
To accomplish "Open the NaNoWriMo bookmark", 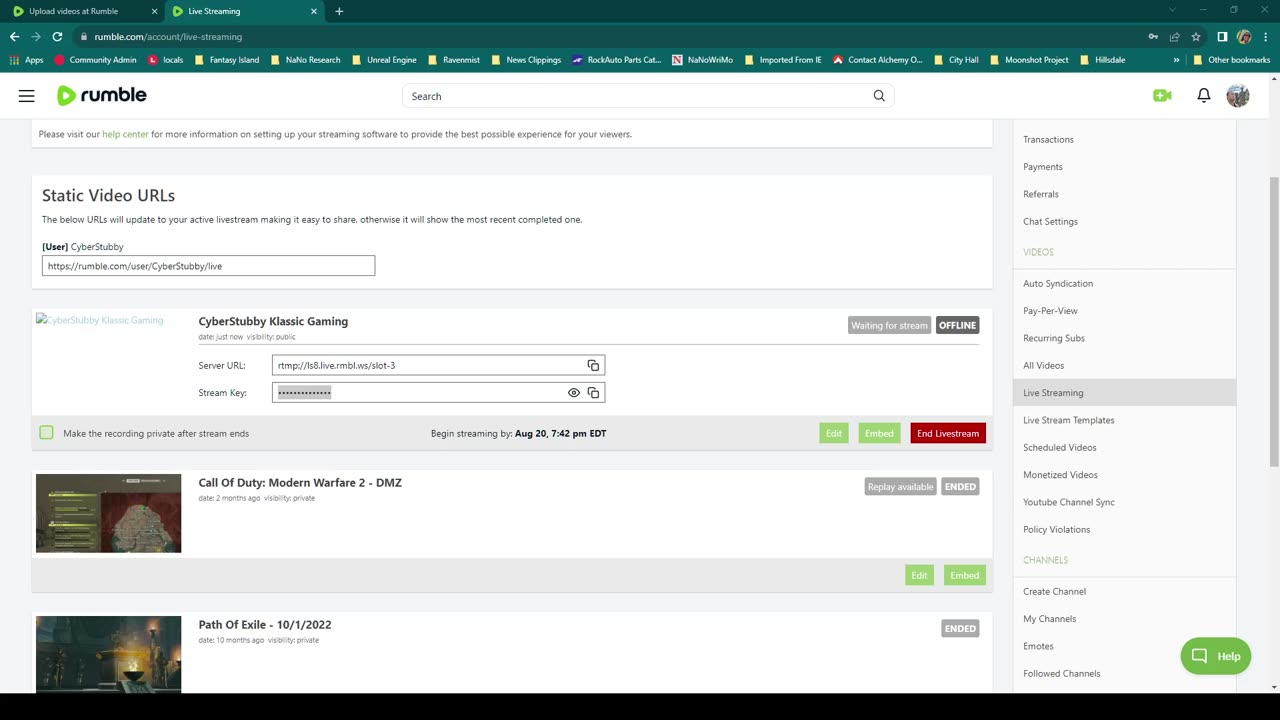I will pos(702,60).
